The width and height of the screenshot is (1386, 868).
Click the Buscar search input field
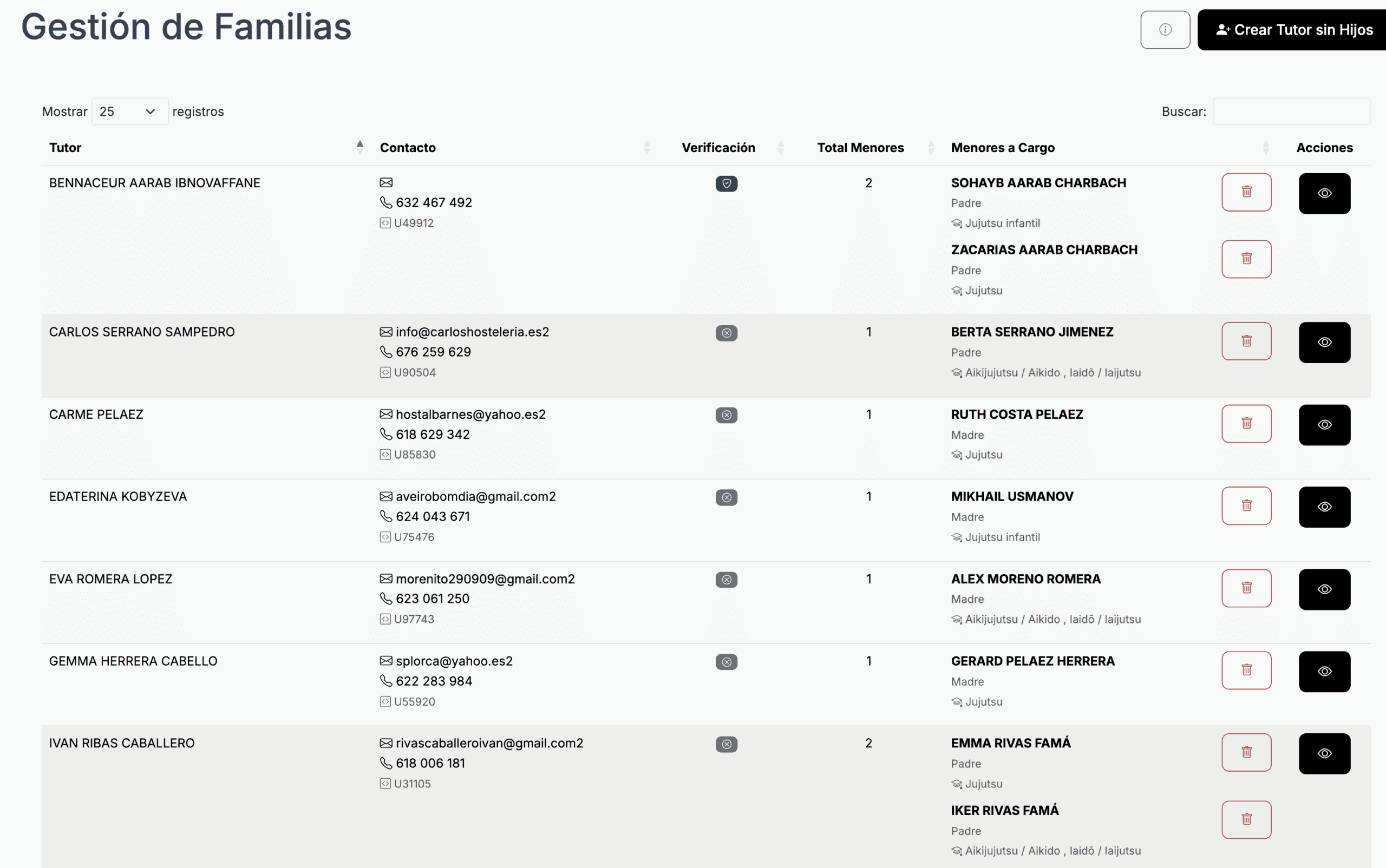tap(1291, 111)
